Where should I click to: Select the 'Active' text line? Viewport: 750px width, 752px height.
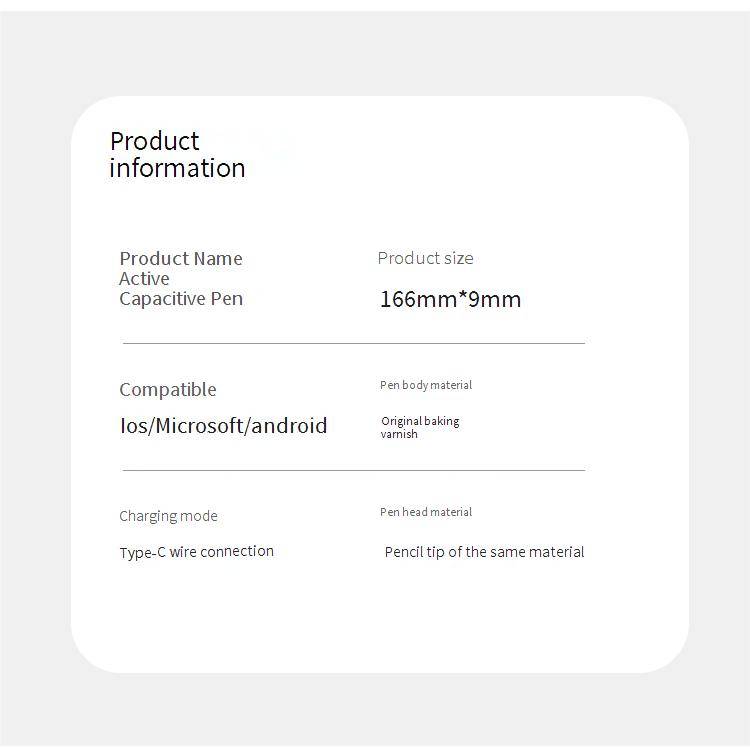[x=144, y=279]
